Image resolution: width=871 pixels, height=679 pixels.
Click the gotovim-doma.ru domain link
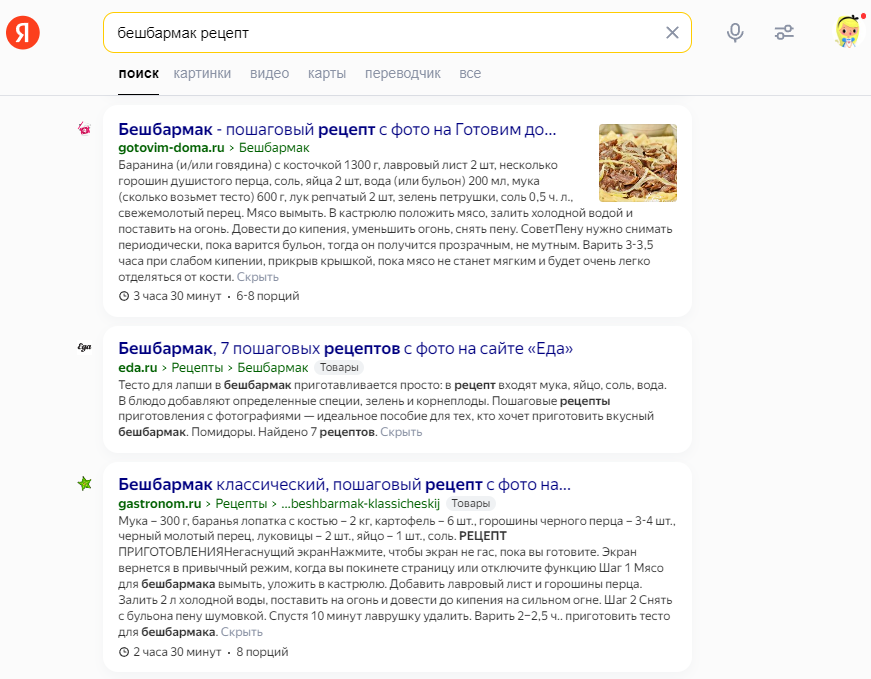[170, 147]
